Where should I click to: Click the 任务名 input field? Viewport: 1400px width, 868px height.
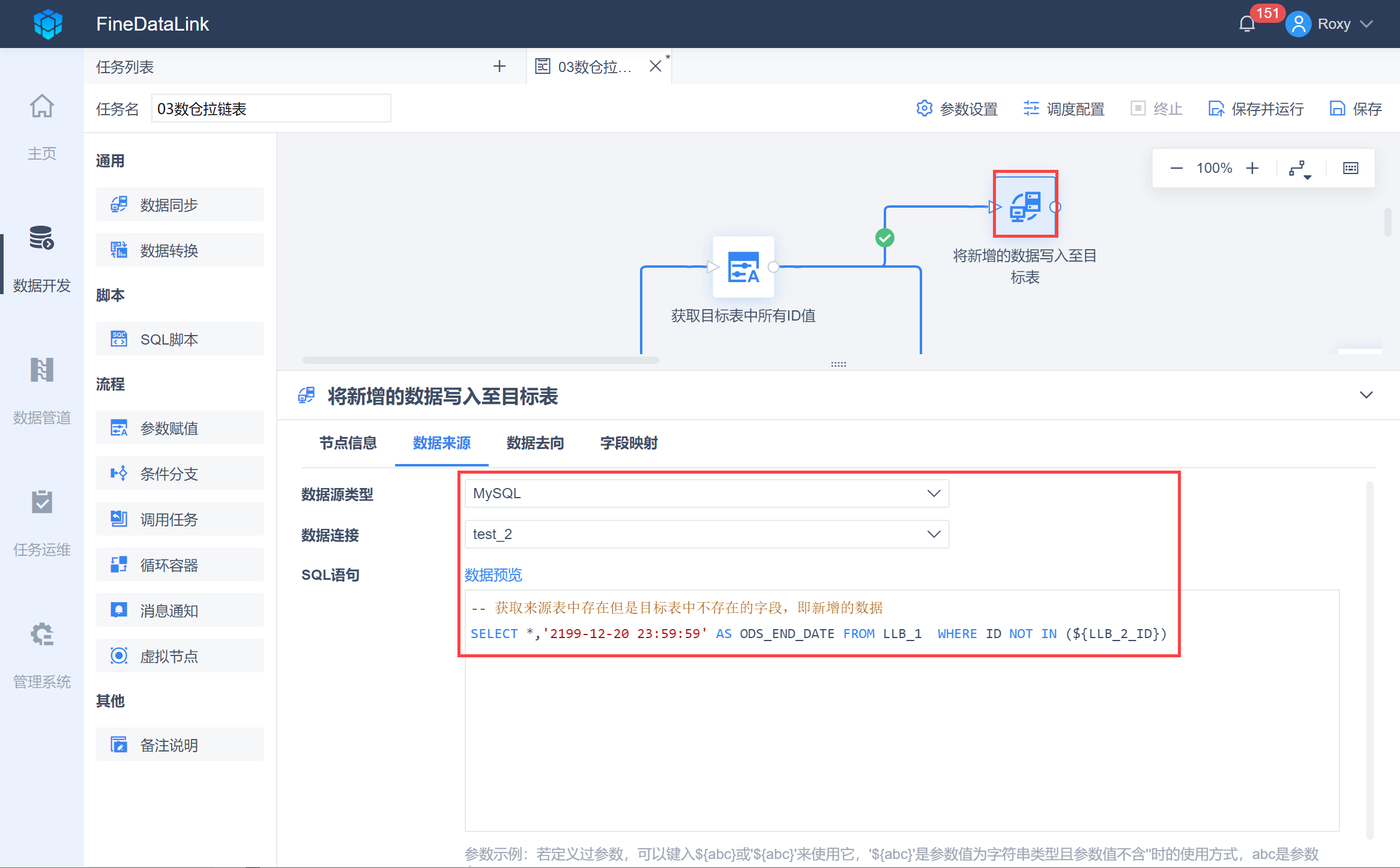point(271,109)
